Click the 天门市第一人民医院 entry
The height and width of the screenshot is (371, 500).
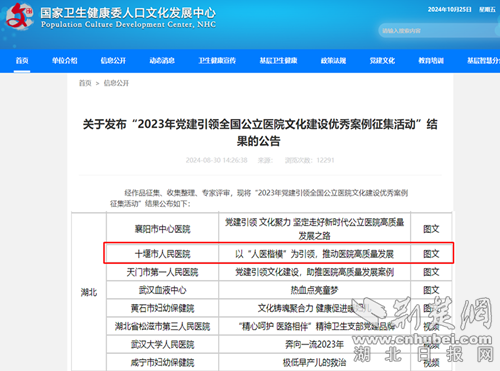click(x=162, y=272)
